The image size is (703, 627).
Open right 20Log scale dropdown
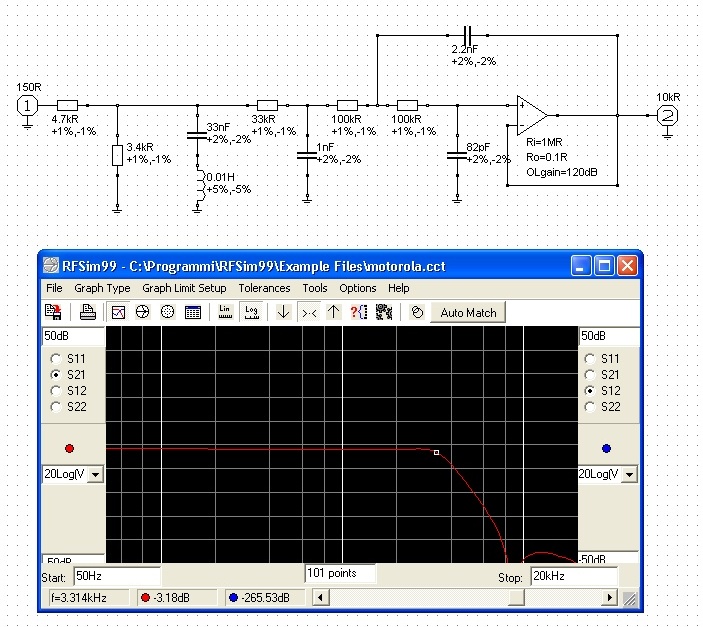[x=632, y=474]
